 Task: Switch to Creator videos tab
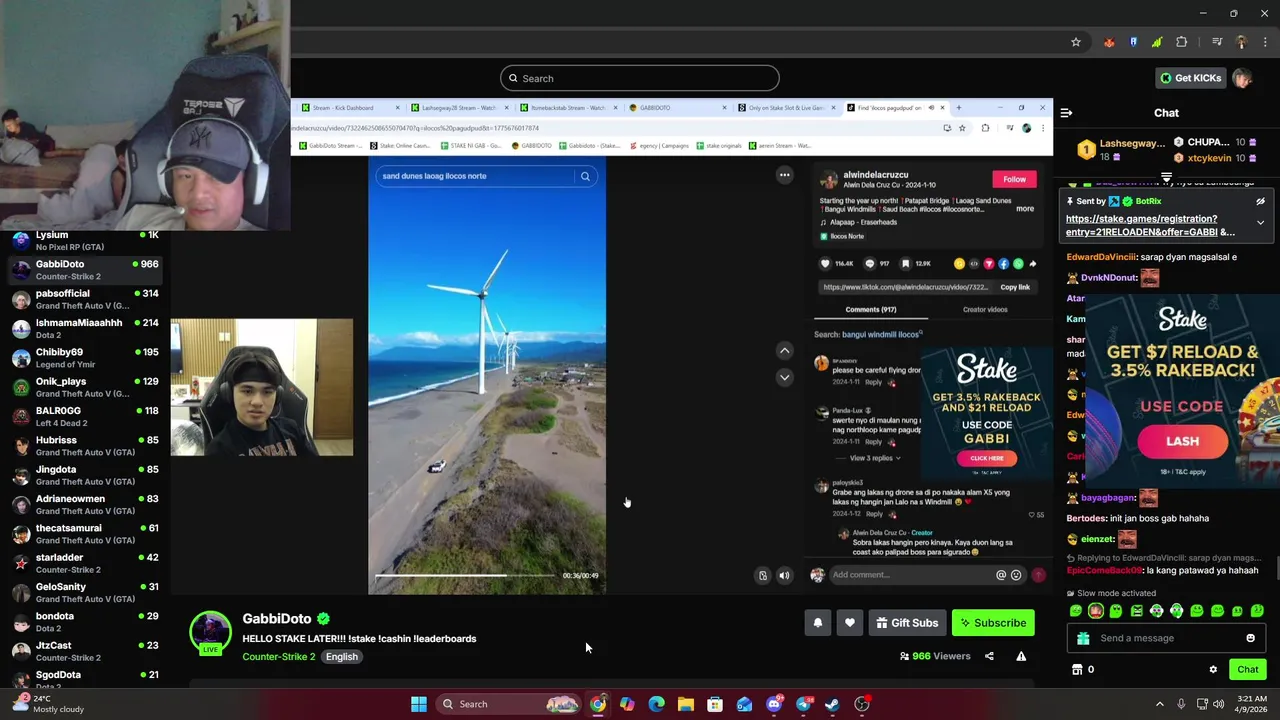(985, 309)
